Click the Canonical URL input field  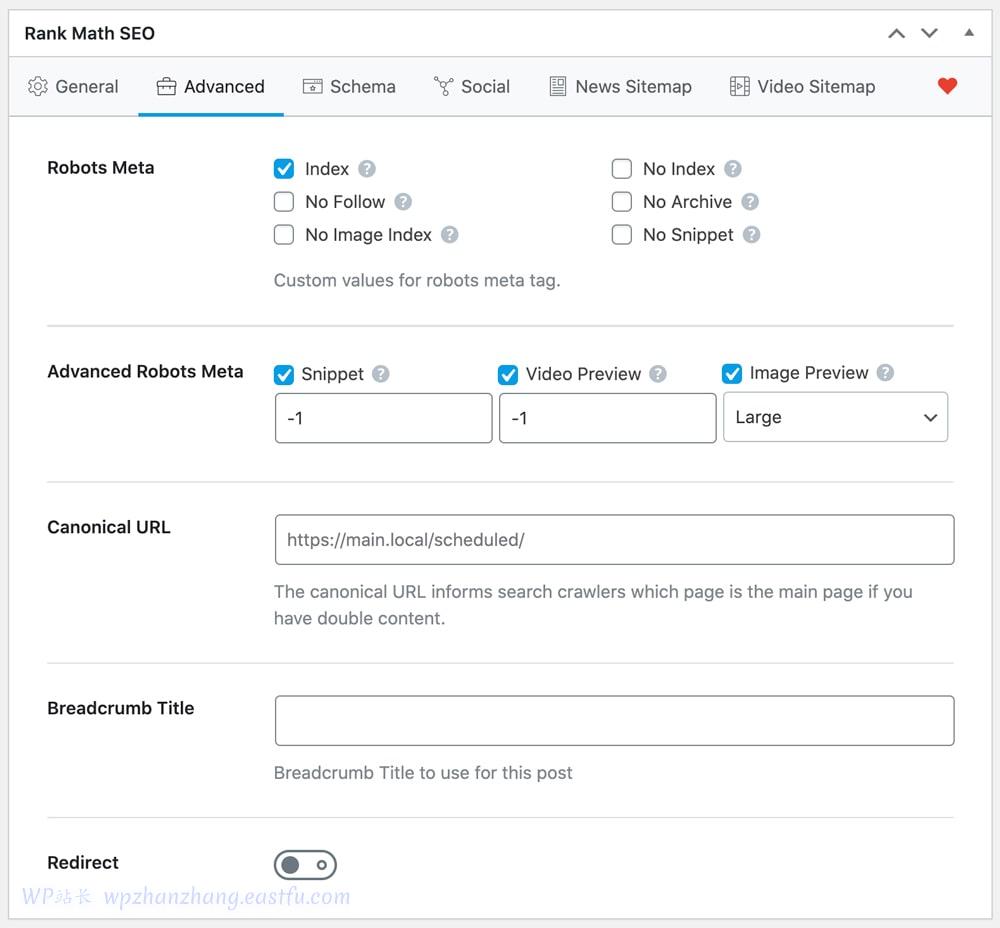615,540
